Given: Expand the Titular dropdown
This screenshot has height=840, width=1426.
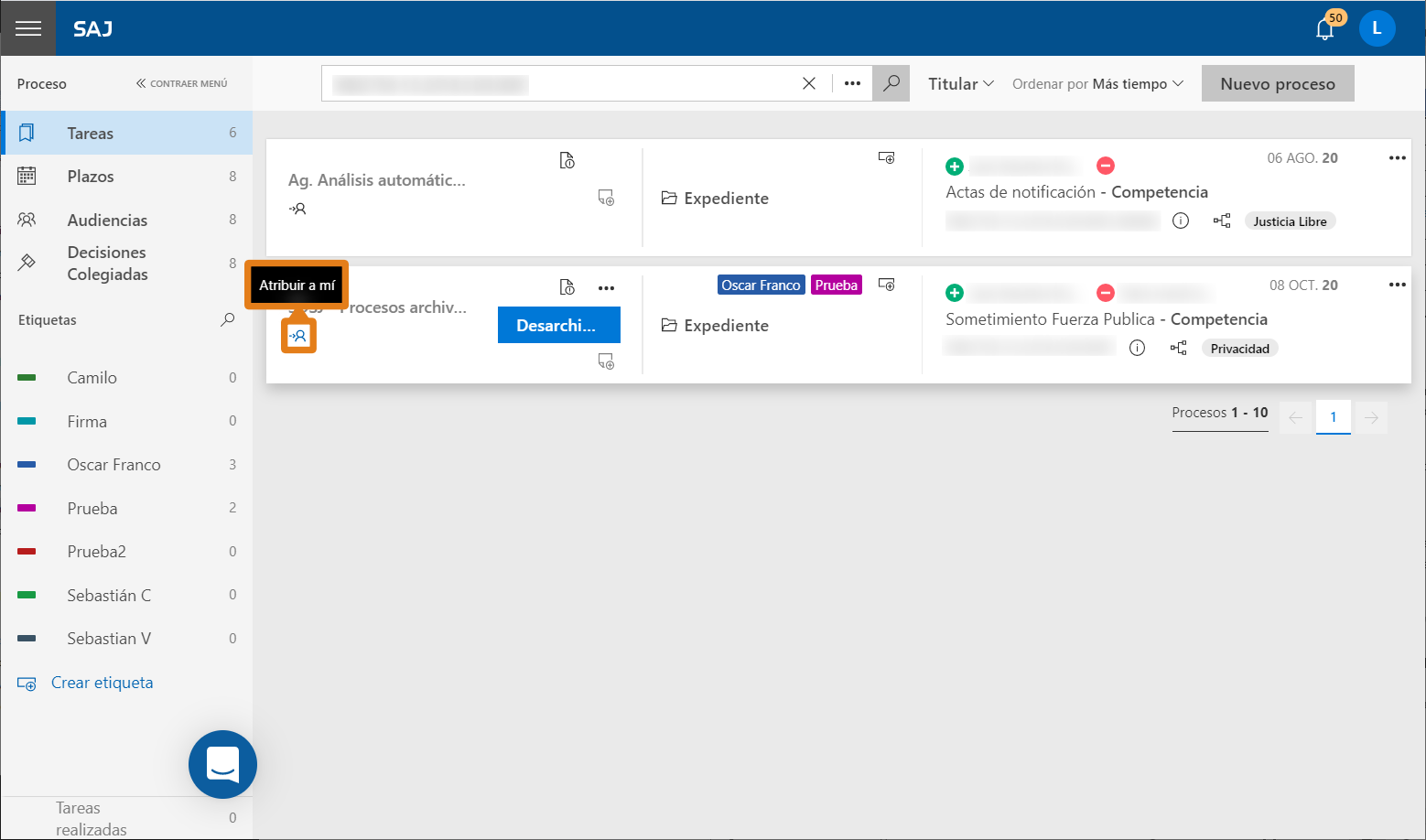Looking at the screenshot, I should [961, 83].
